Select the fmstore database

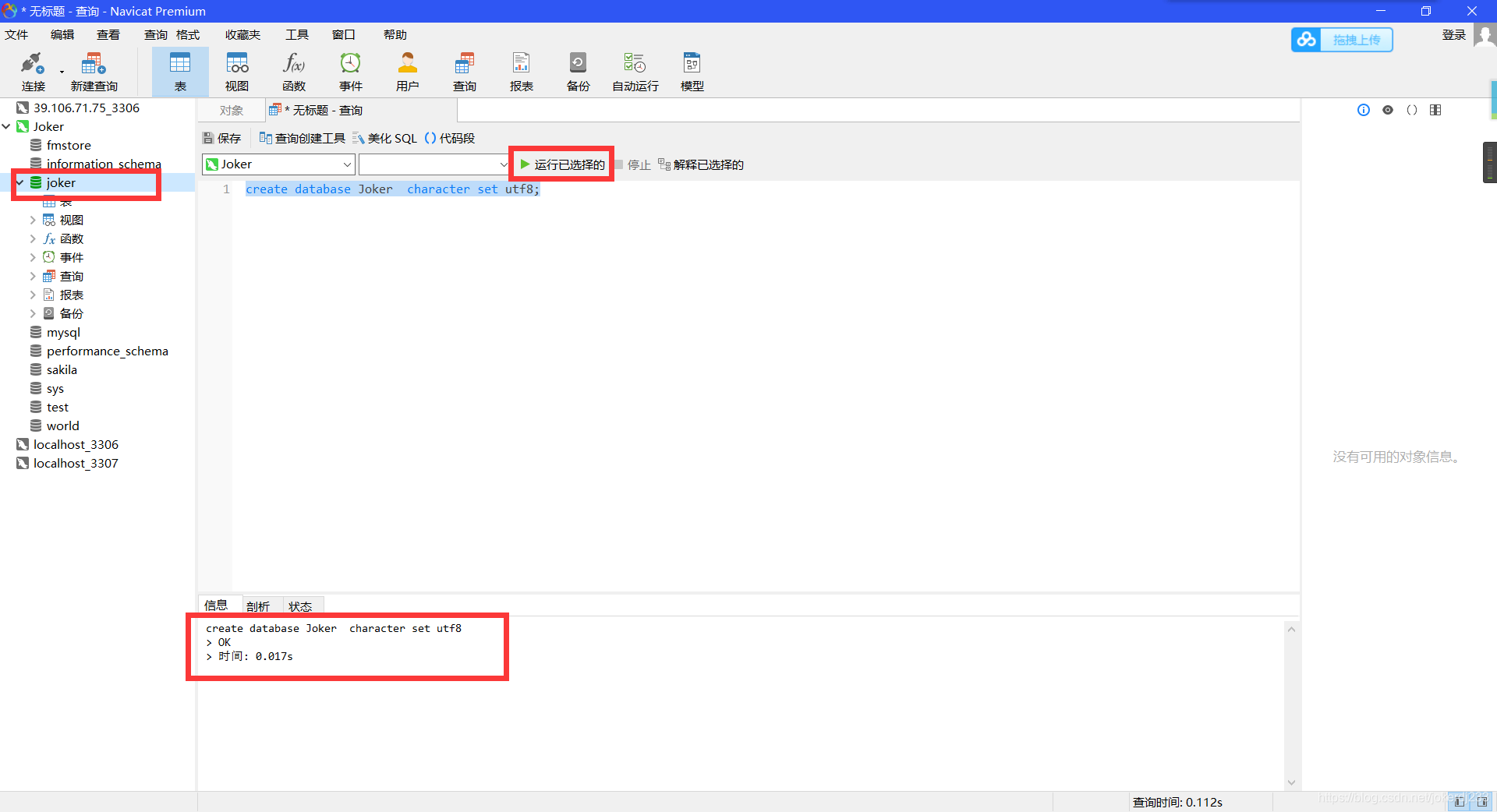[x=69, y=146]
